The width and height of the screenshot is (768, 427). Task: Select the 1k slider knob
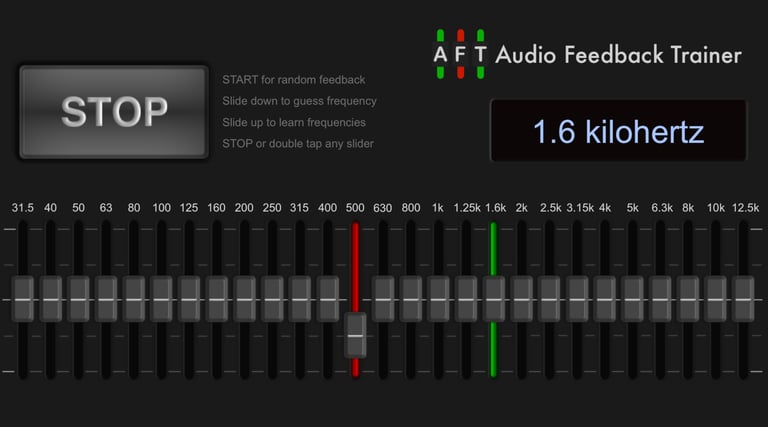(438, 299)
